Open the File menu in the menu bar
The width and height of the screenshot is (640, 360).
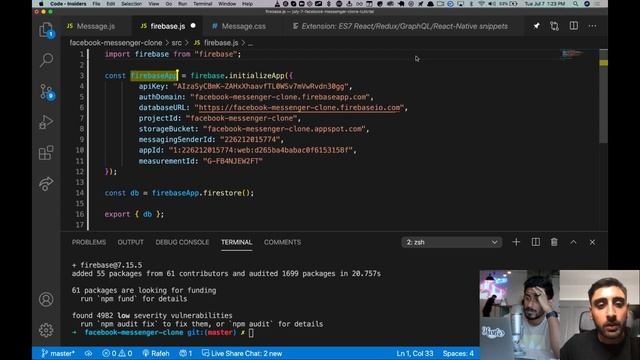(96, 4)
